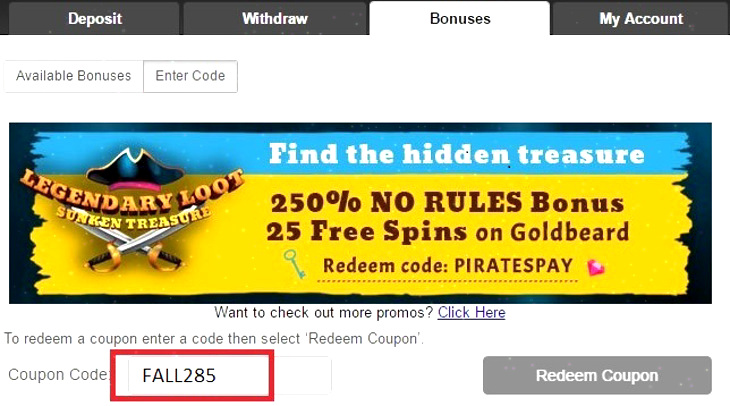The height and width of the screenshot is (406, 730).
Task: Click the Redeem Coupon button
Action: [597, 375]
